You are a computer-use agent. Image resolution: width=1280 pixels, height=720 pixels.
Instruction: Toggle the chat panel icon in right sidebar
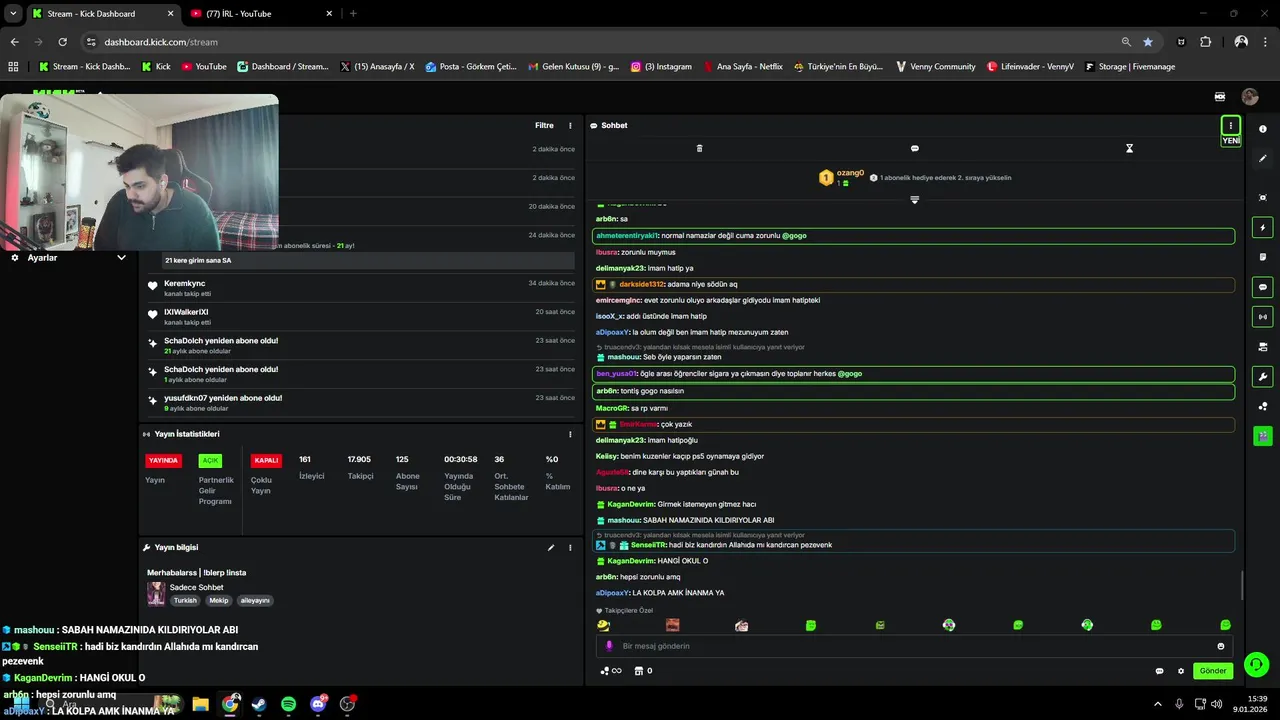point(1263,287)
